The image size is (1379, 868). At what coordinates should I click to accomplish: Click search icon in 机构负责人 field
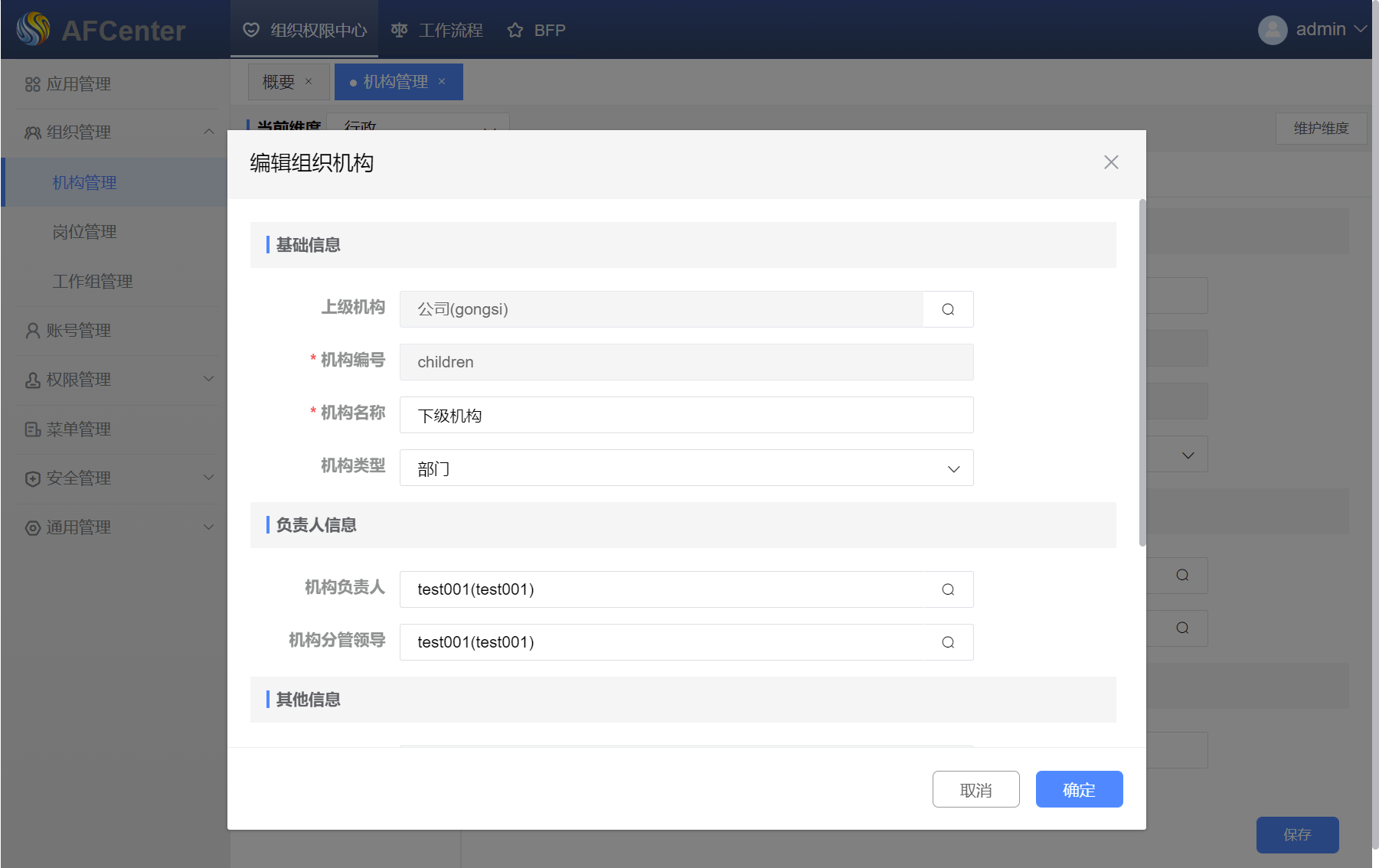tap(948, 589)
